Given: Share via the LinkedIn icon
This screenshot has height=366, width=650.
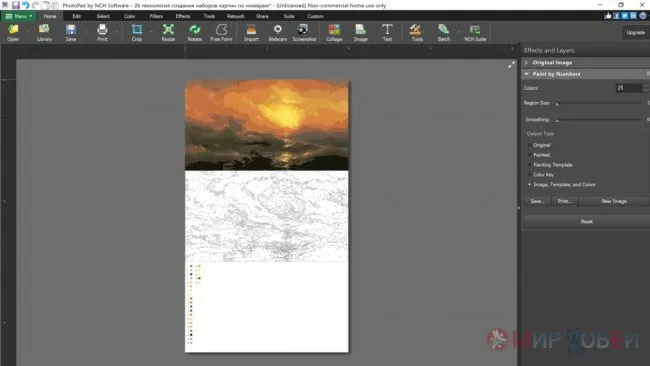Looking at the screenshot, I should pos(633,16).
